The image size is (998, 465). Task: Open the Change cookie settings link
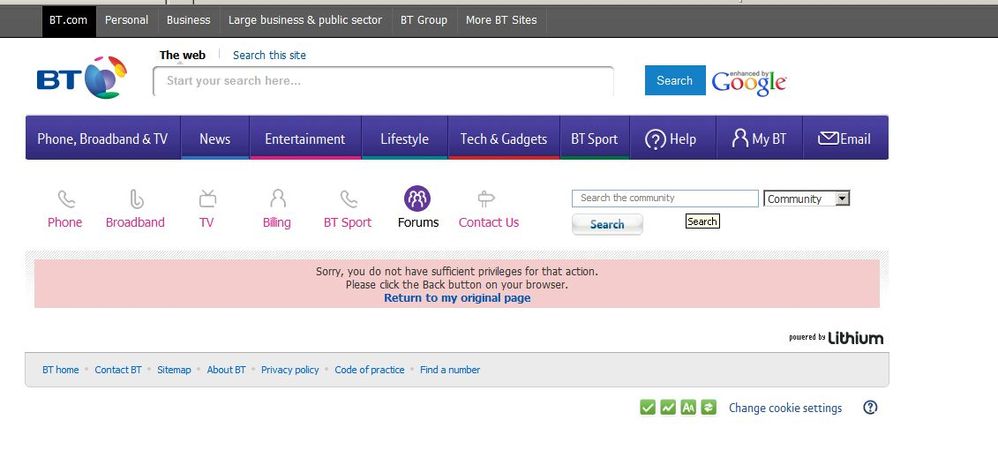click(x=785, y=408)
